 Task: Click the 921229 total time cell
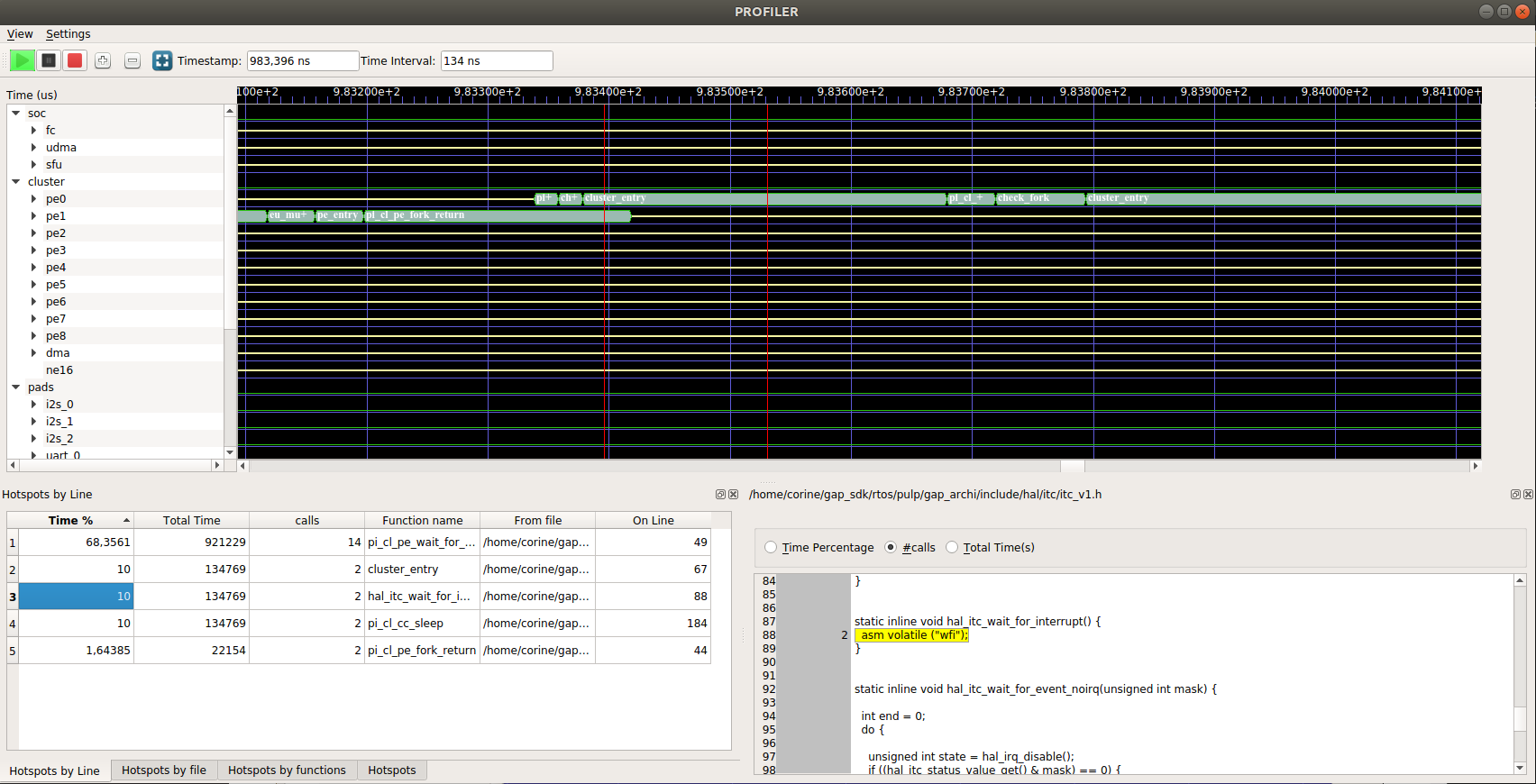tap(191, 542)
